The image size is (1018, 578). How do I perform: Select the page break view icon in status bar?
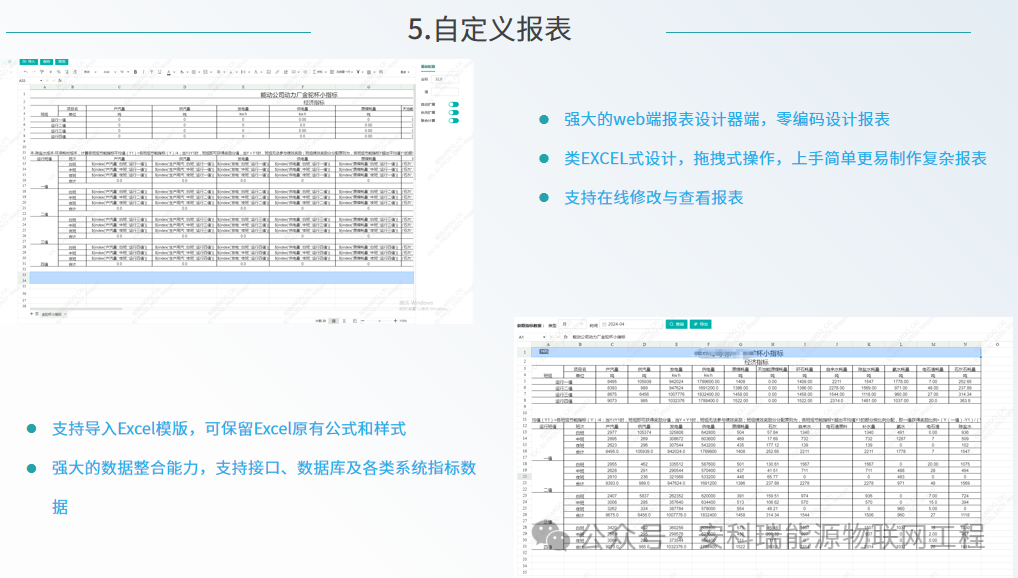pos(354,321)
